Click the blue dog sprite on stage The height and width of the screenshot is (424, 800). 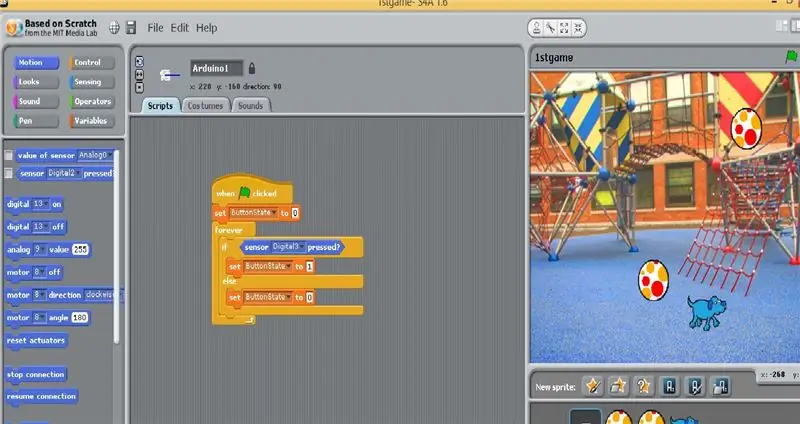(x=707, y=312)
